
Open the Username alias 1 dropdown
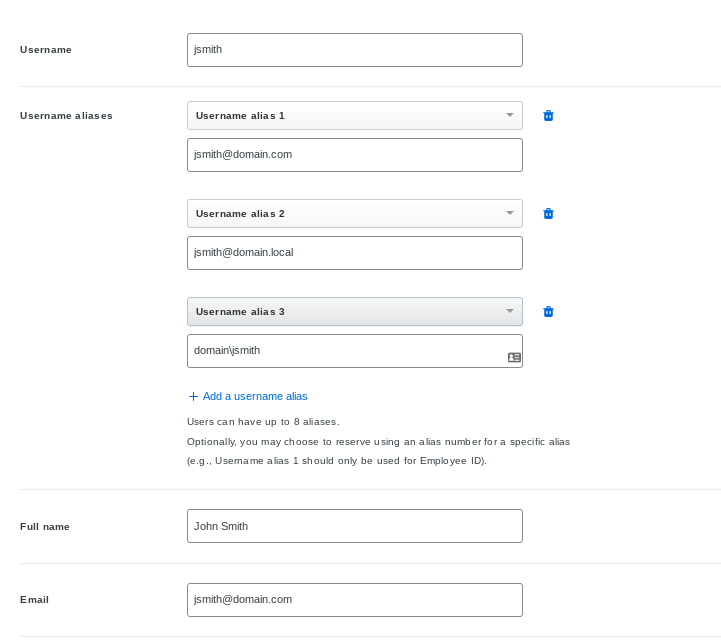point(354,116)
